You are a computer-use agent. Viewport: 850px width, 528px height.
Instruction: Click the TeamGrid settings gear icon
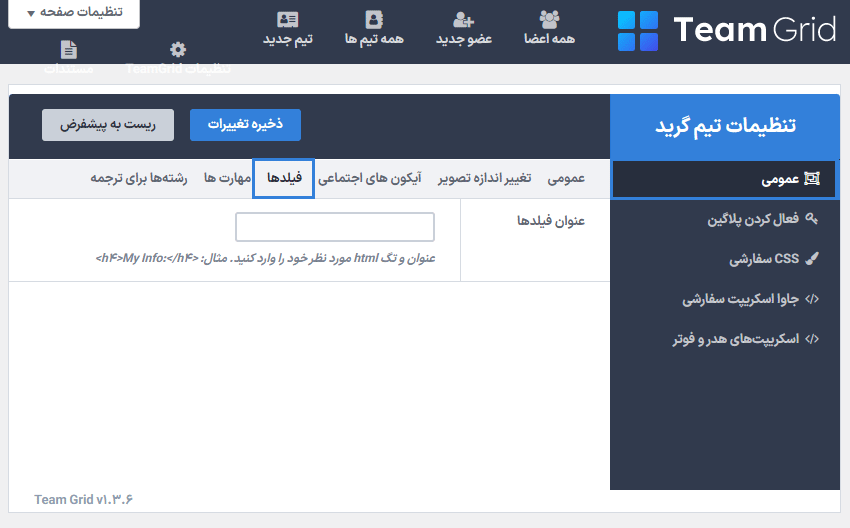178,51
